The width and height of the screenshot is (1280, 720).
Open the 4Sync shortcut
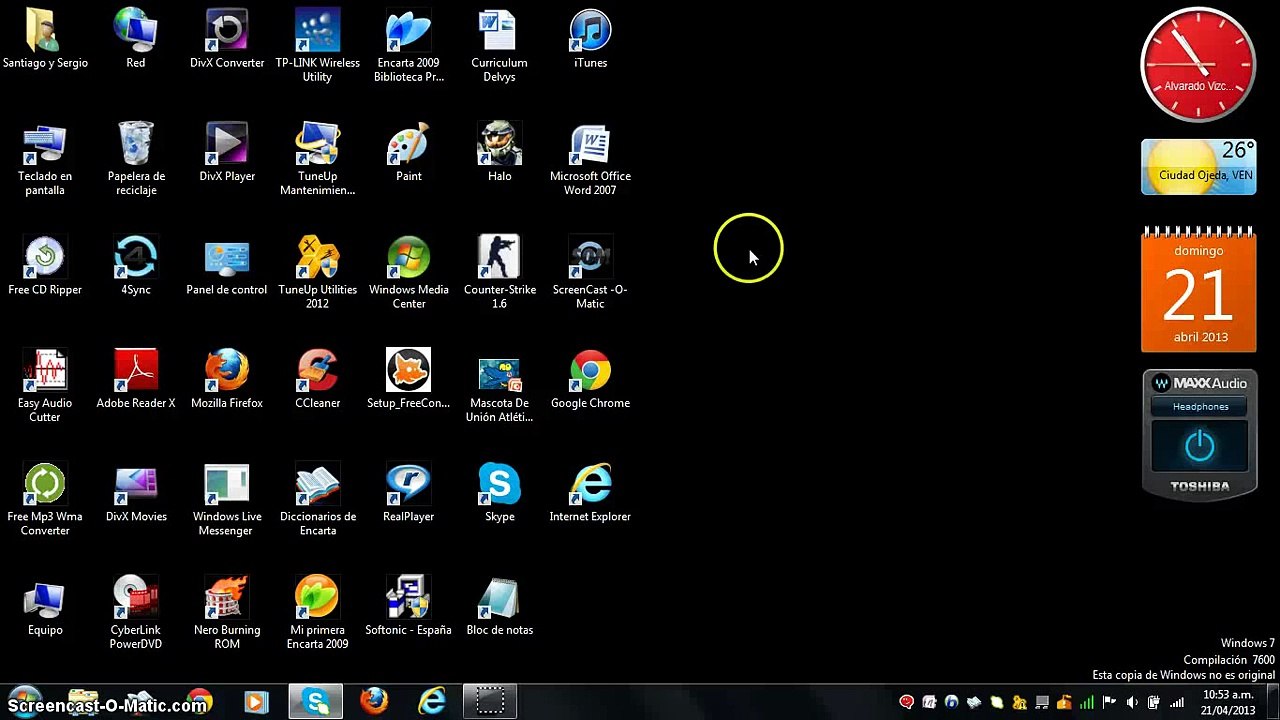136,267
